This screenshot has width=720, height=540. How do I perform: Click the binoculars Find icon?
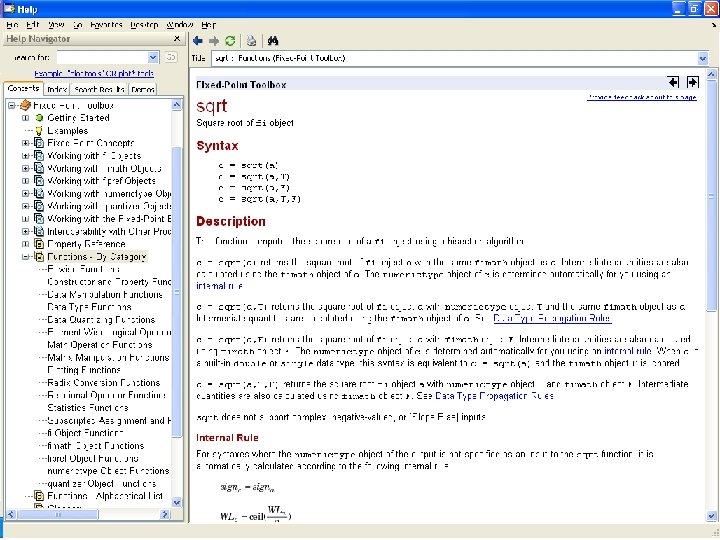pos(273,41)
